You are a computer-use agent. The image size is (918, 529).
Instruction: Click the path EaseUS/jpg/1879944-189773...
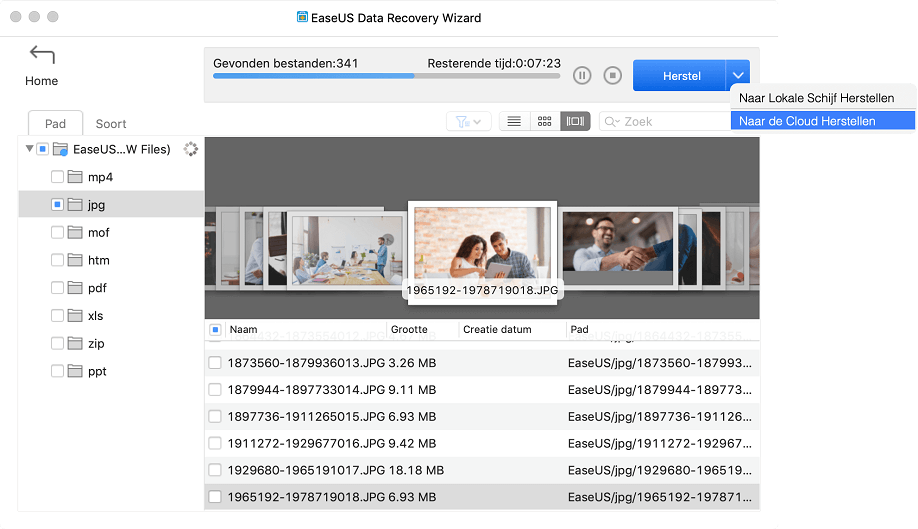pyautogui.click(x=660, y=390)
